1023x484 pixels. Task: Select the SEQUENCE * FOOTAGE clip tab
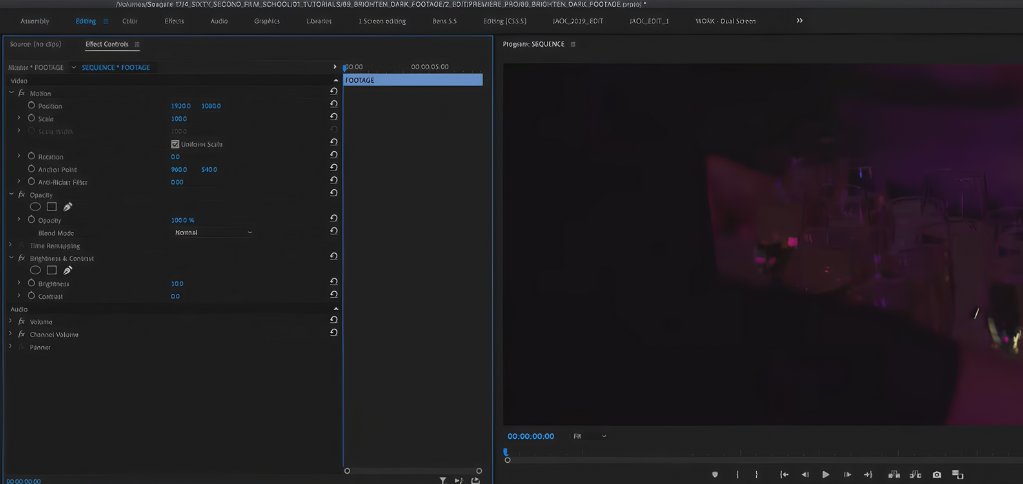(115, 67)
